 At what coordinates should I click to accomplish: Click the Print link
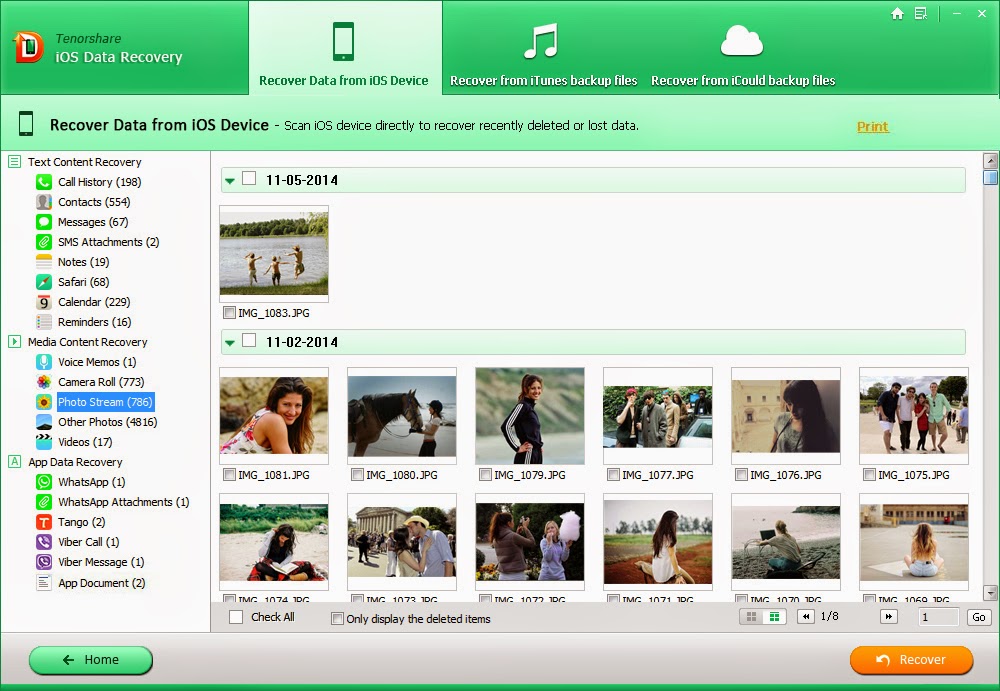[872, 126]
